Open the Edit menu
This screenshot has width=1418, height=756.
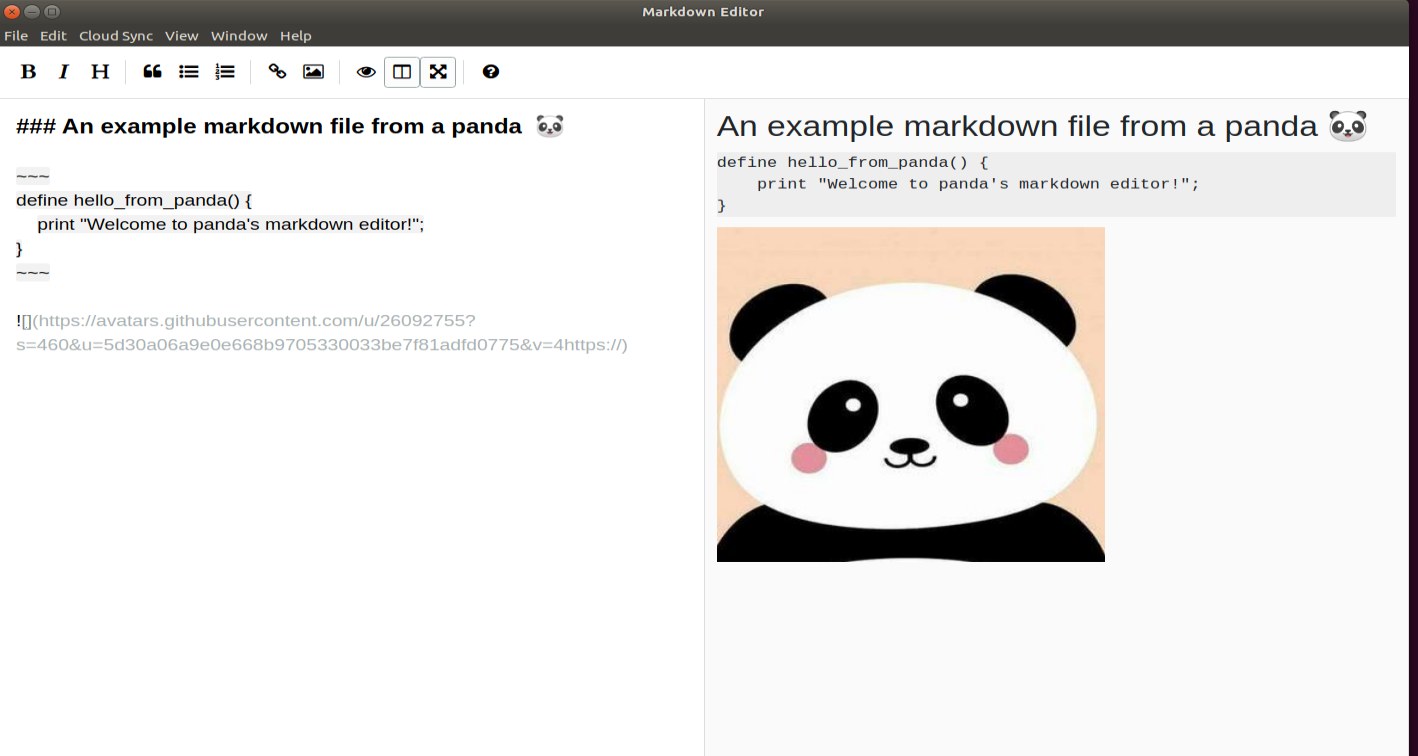pos(53,36)
